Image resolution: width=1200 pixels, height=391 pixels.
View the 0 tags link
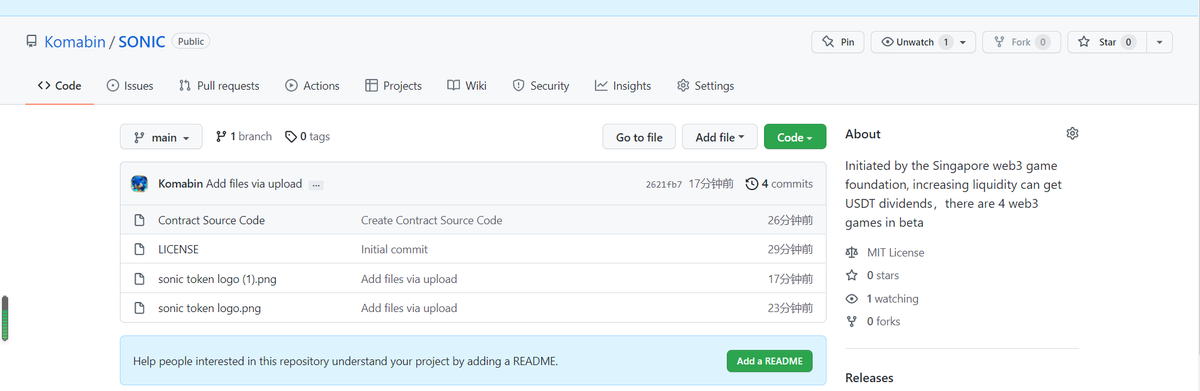coord(308,136)
